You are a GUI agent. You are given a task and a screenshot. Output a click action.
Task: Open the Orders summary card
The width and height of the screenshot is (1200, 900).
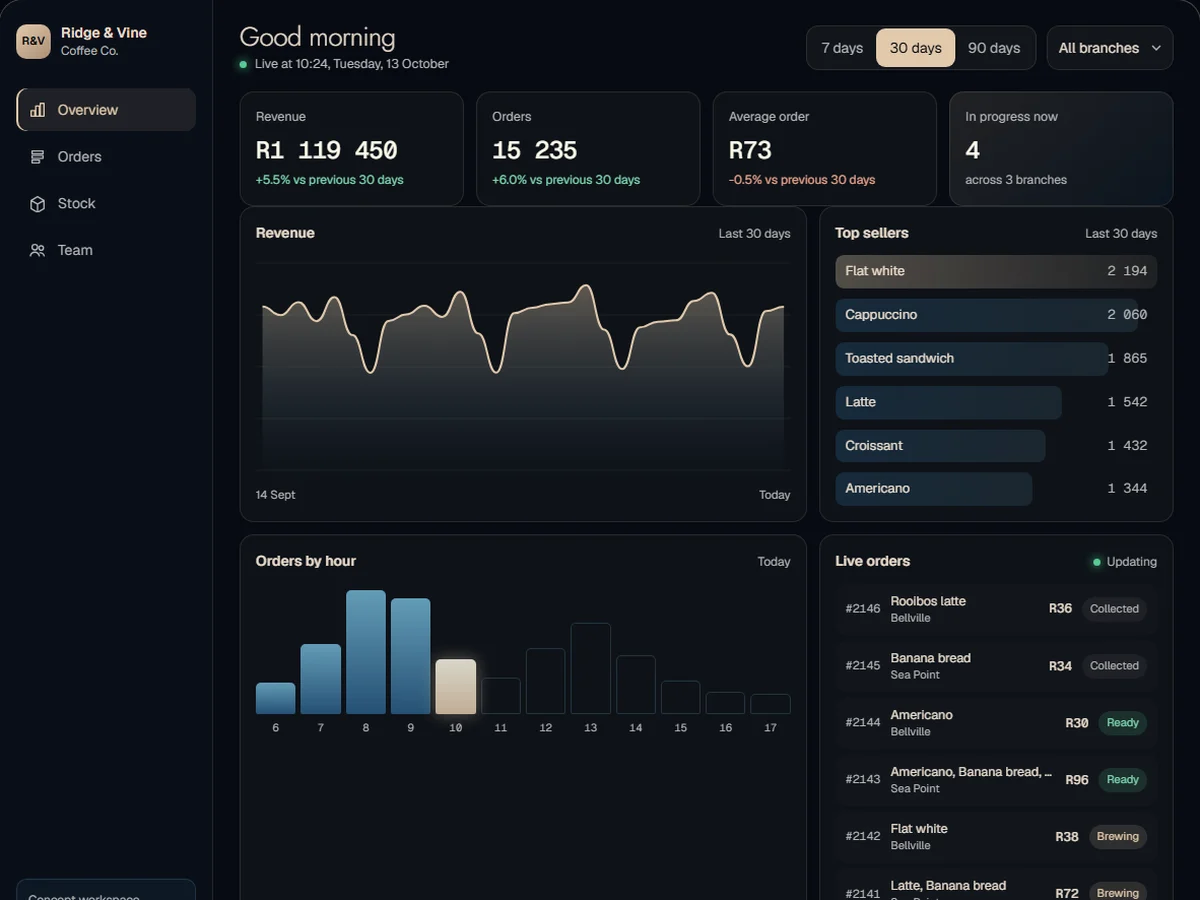click(x=588, y=149)
